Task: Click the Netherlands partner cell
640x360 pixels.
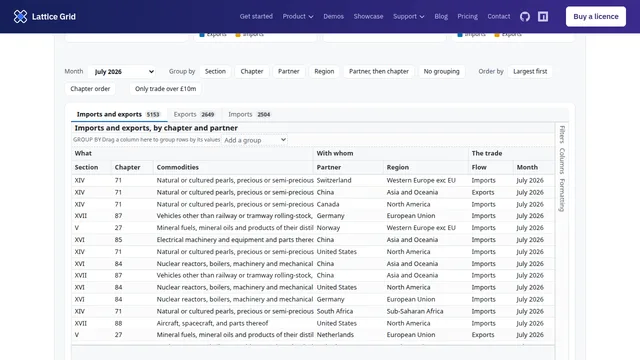Action: [348, 335]
